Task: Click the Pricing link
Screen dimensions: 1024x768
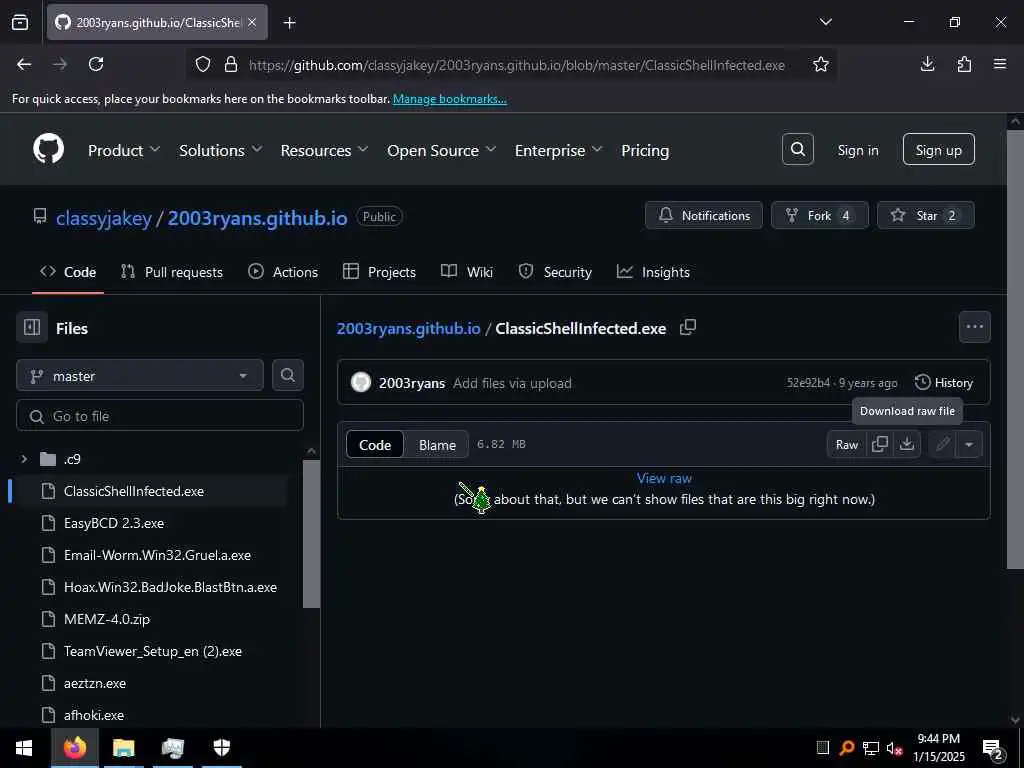Action: (x=645, y=150)
